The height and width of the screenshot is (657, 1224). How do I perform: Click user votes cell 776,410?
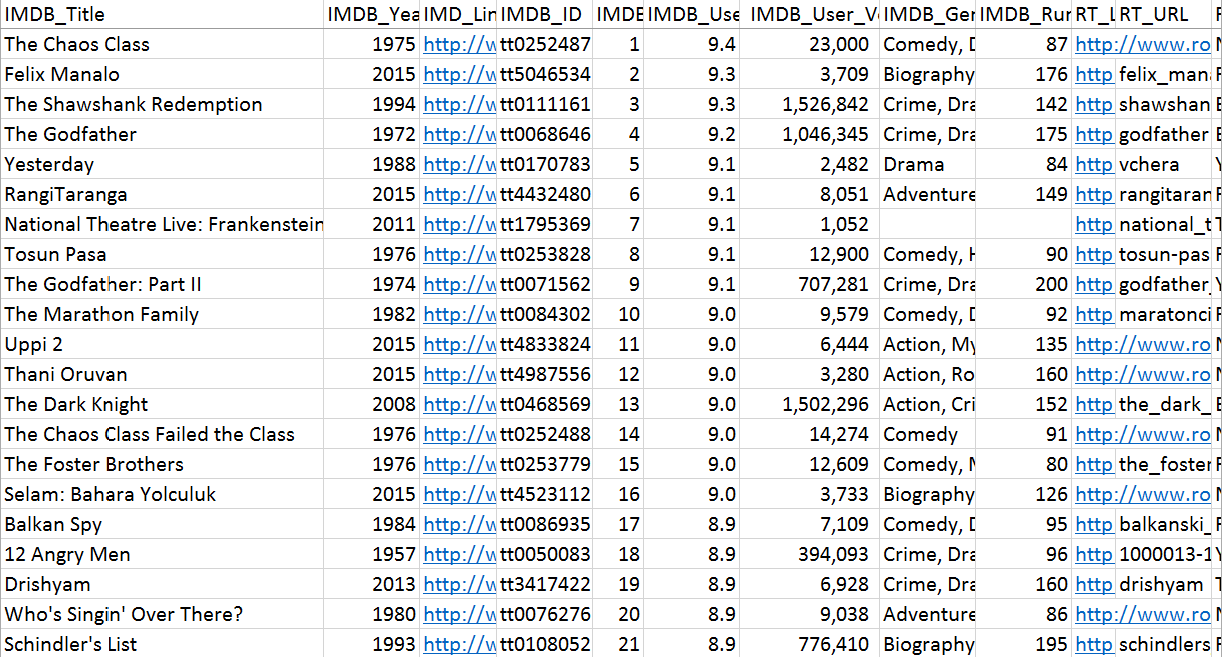pyautogui.click(x=811, y=644)
